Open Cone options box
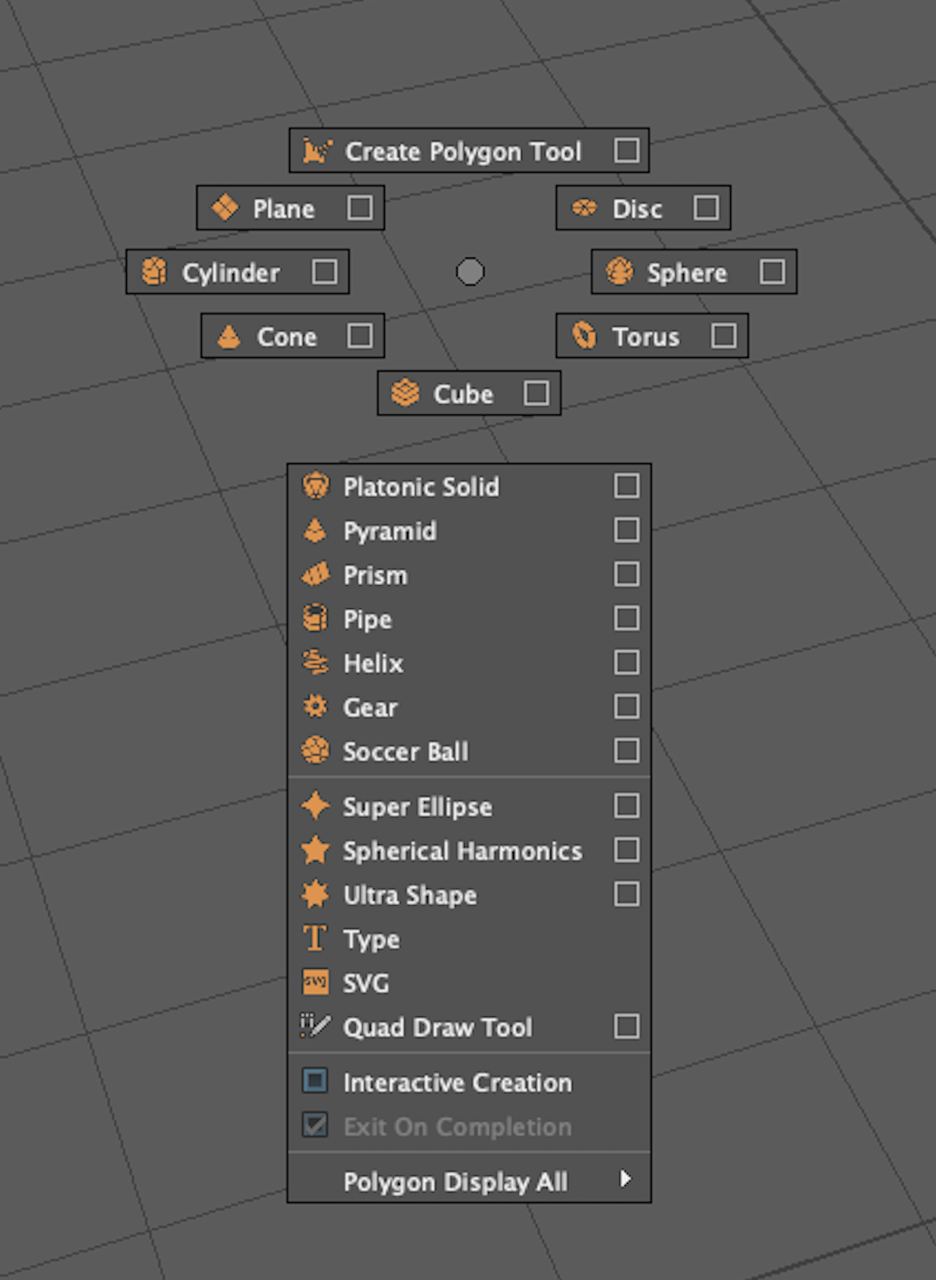This screenshot has height=1280, width=936. [x=360, y=335]
